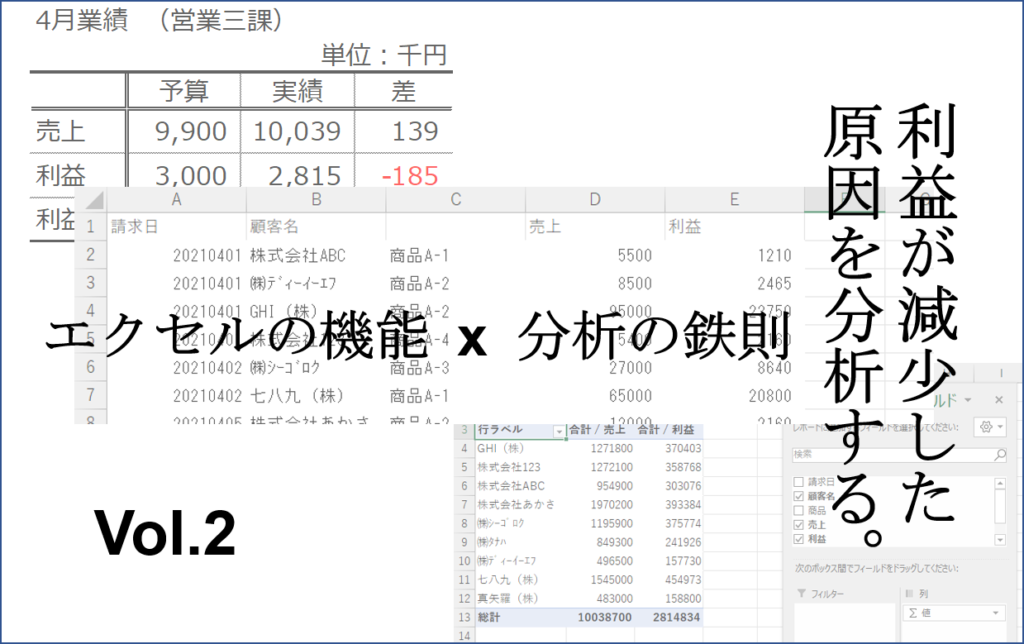Click the 売上 header cell in column D
Viewport: 1024px width, 644px height.
tap(595, 227)
